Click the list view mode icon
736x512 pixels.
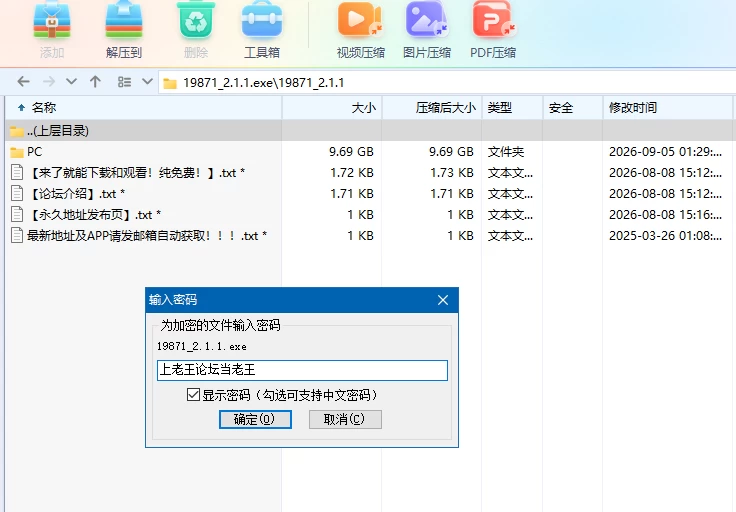click(124, 82)
